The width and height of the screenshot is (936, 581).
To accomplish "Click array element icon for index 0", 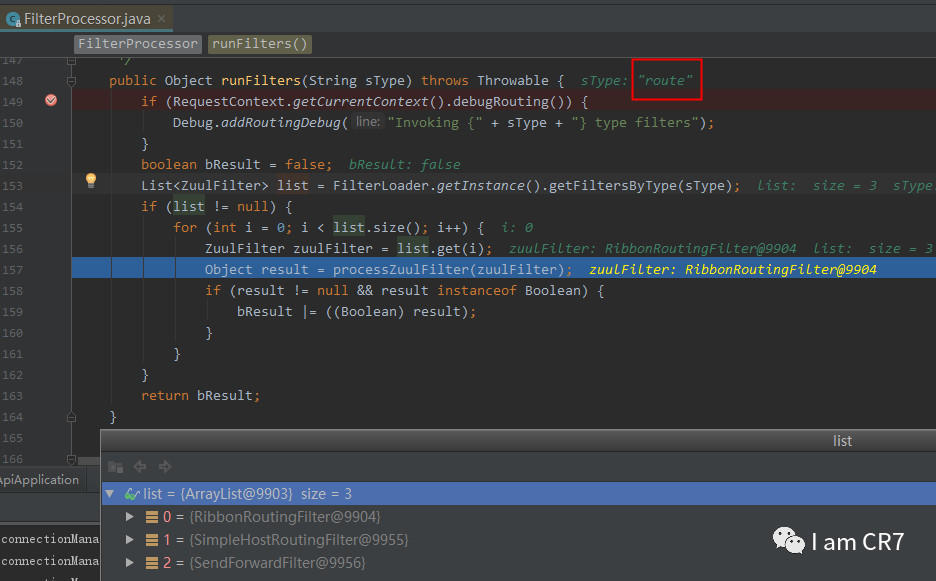I will coord(152,517).
